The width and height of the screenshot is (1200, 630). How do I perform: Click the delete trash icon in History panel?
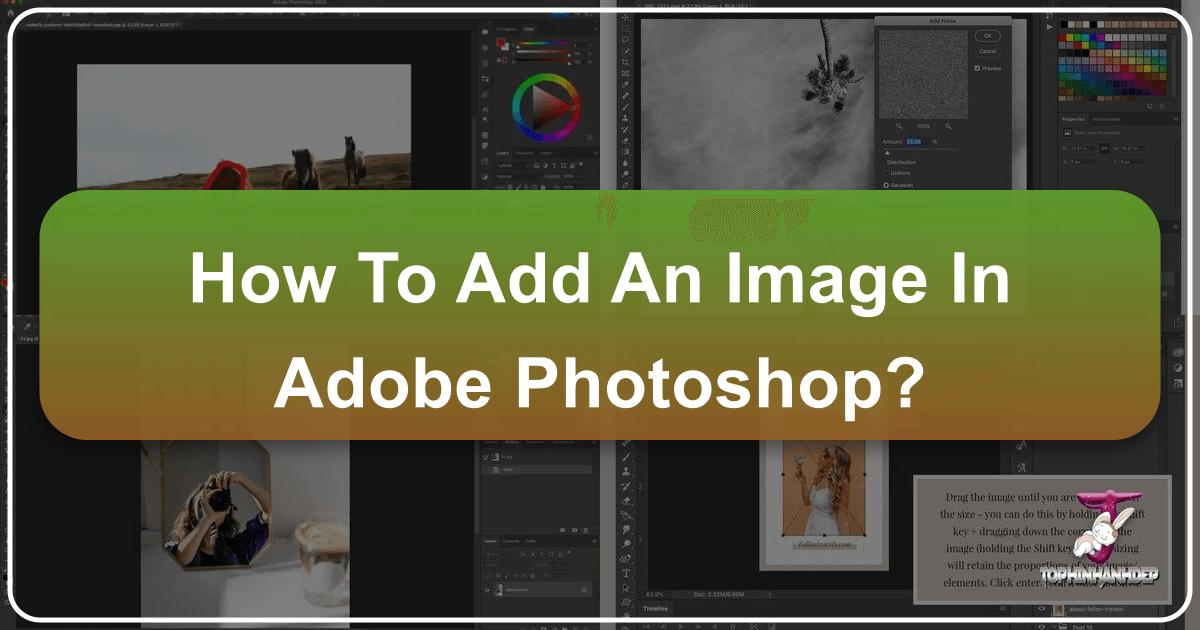586,529
